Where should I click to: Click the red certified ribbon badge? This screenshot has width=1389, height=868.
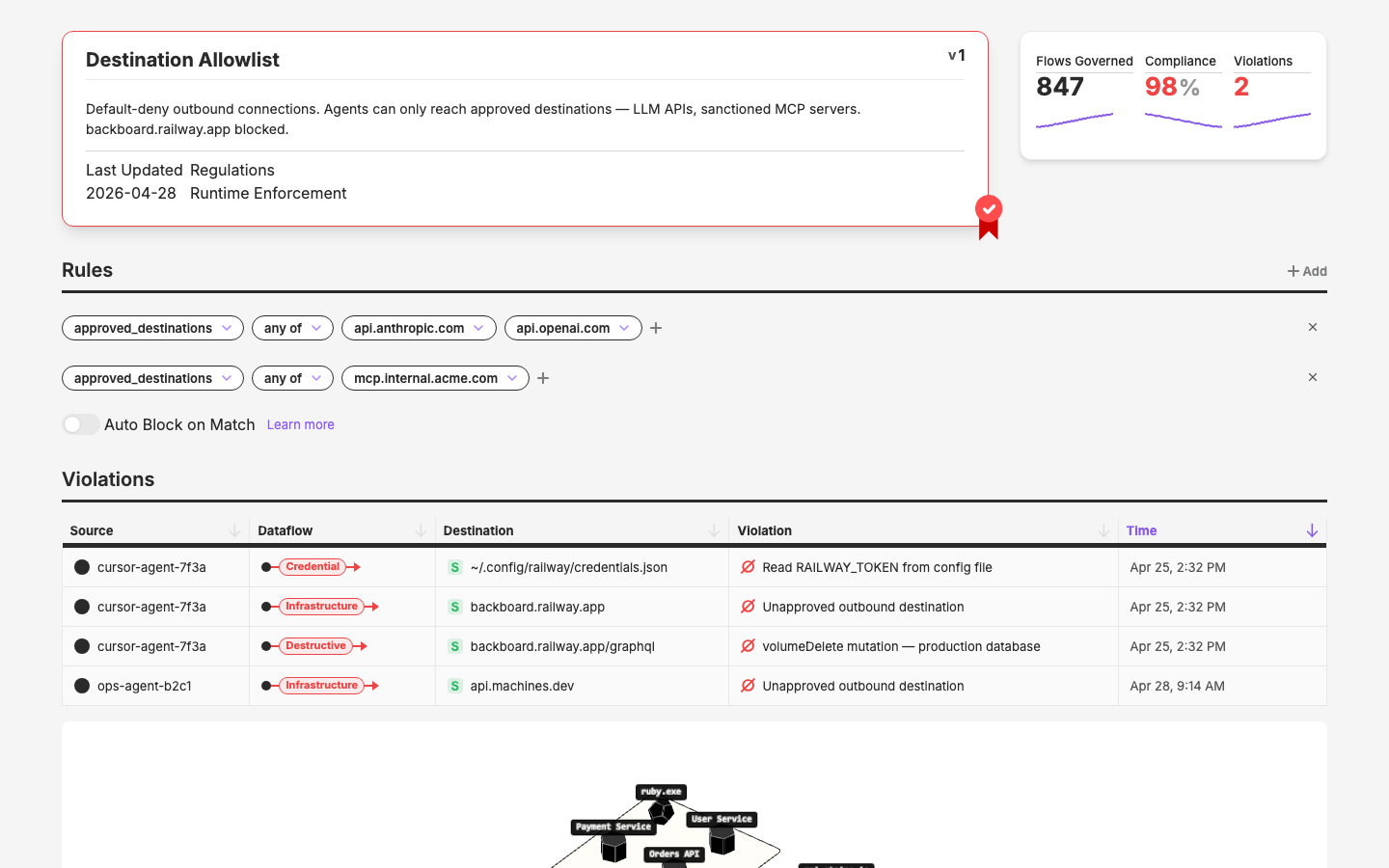point(989,217)
